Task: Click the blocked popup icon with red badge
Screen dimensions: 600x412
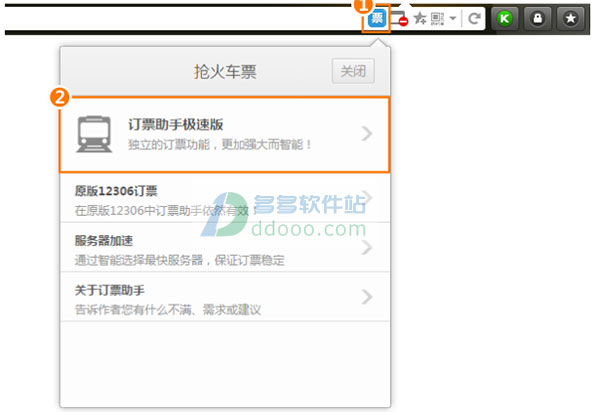Action: click(x=399, y=18)
